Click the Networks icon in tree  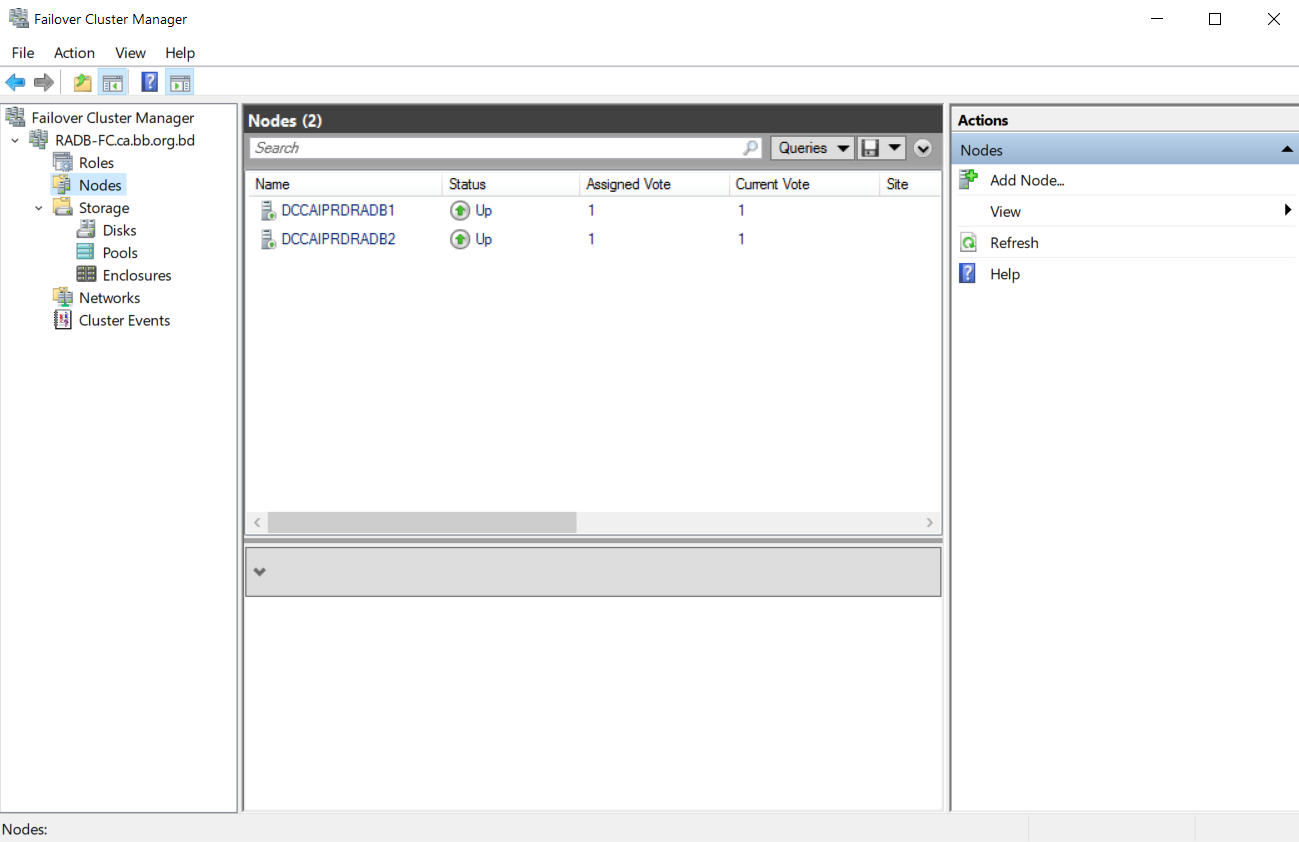pyautogui.click(x=63, y=297)
